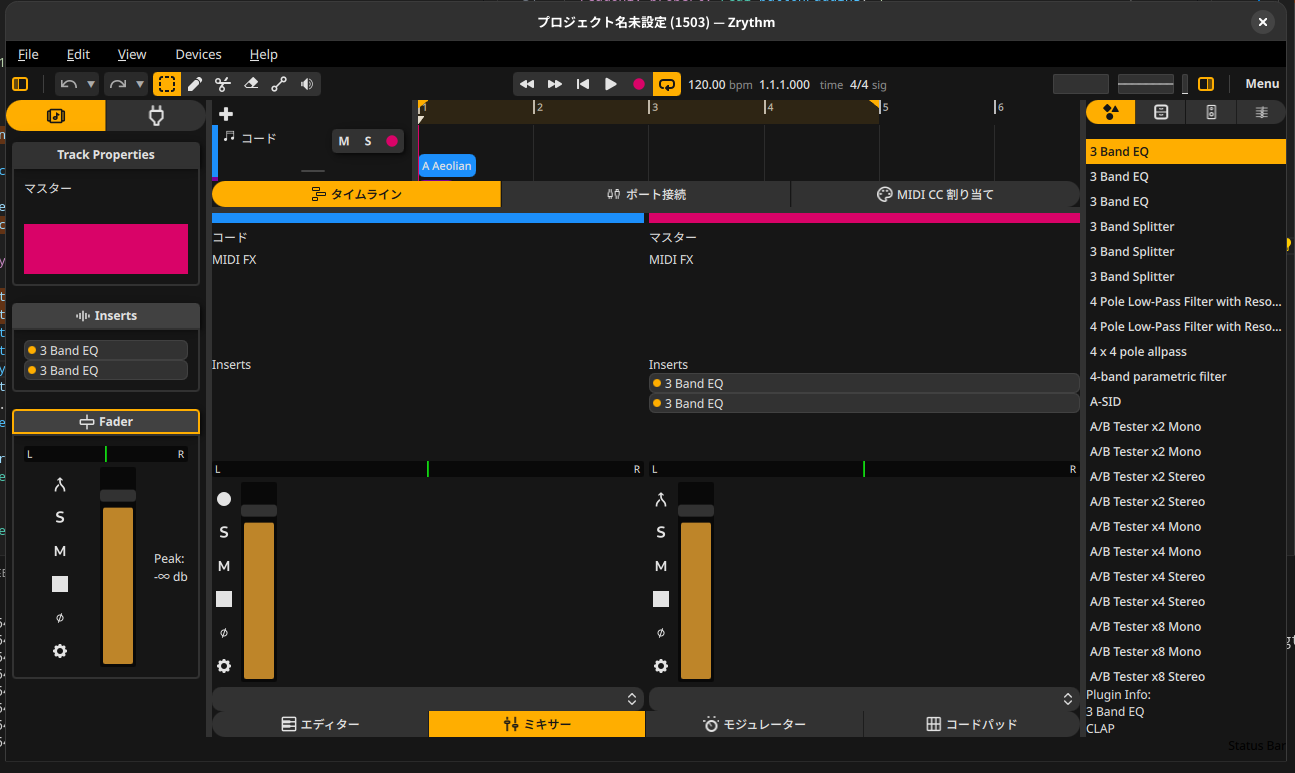This screenshot has height=773, width=1295.
Task: Add a new track with plus icon
Action: pos(226,114)
